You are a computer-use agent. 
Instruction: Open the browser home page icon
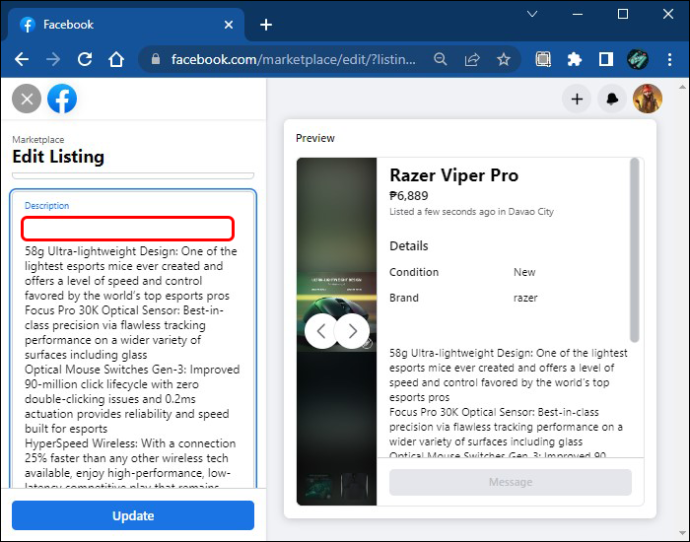[x=116, y=59]
